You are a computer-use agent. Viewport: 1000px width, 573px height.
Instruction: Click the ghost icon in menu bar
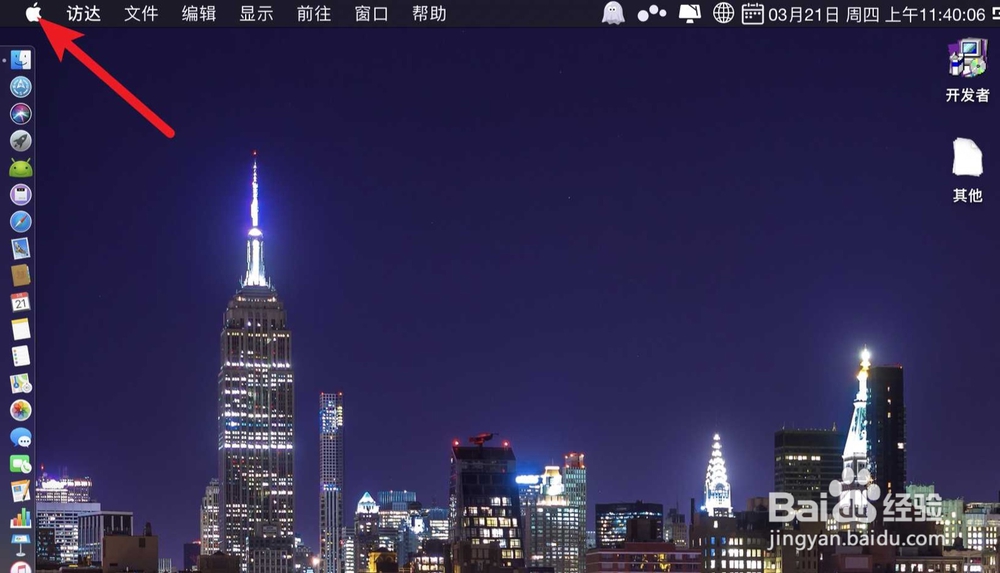tap(613, 13)
